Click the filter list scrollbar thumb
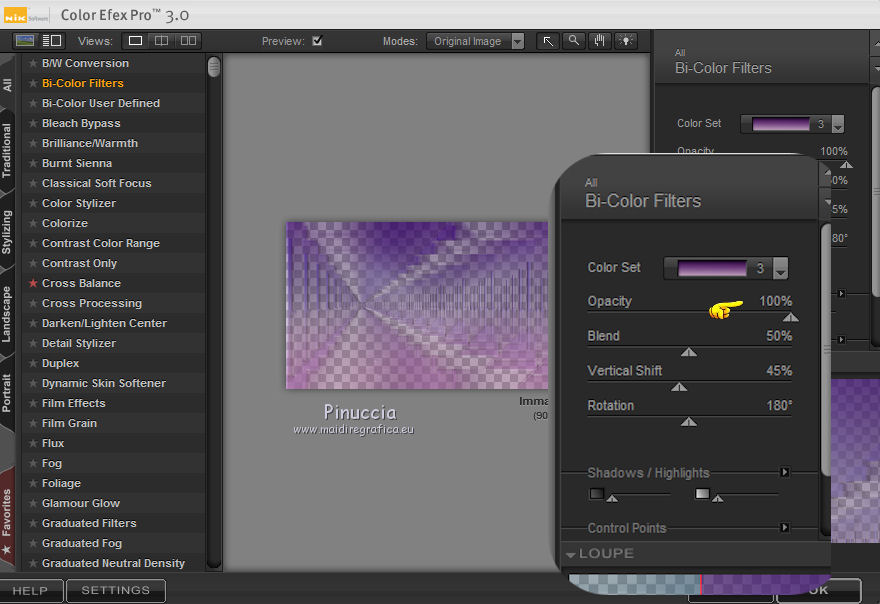 point(213,67)
